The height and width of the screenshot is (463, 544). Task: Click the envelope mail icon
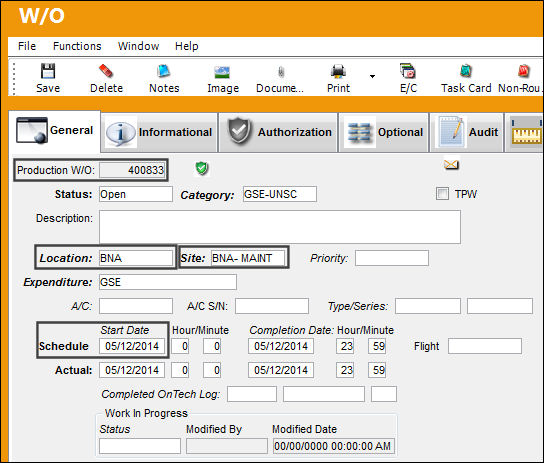click(451, 164)
